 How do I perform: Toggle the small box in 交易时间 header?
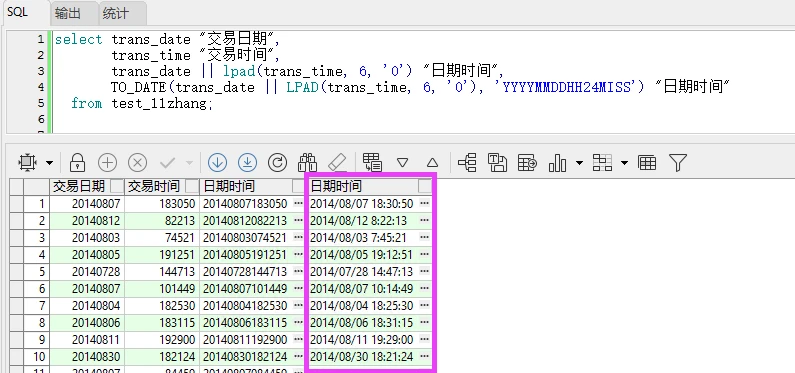192,186
